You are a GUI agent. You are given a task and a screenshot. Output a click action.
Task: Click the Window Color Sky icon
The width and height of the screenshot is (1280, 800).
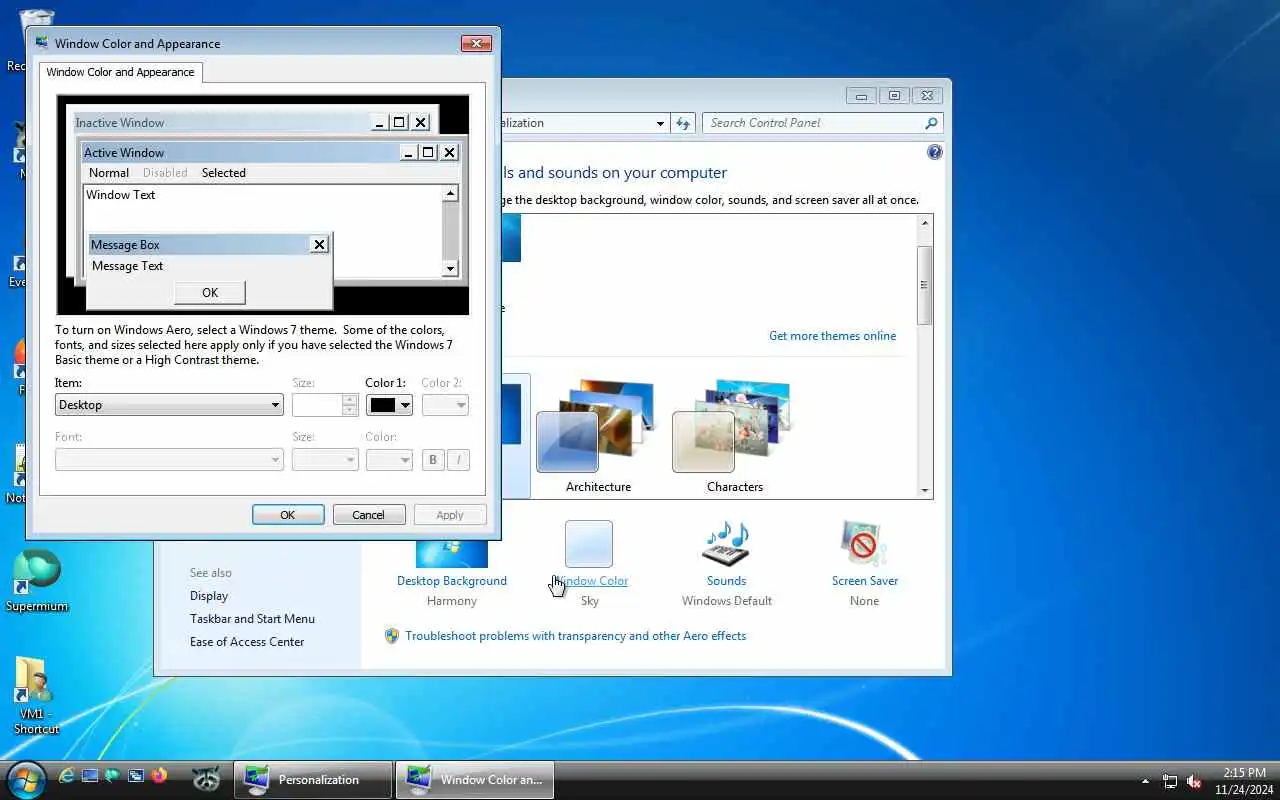pyautogui.click(x=588, y=544)
